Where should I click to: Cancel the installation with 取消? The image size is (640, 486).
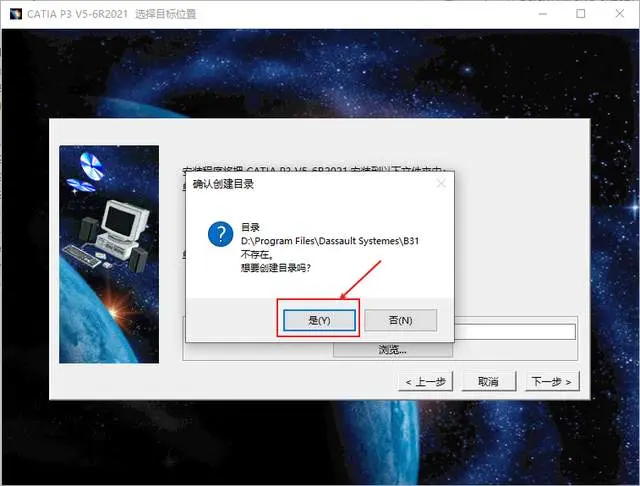(489, 382)
